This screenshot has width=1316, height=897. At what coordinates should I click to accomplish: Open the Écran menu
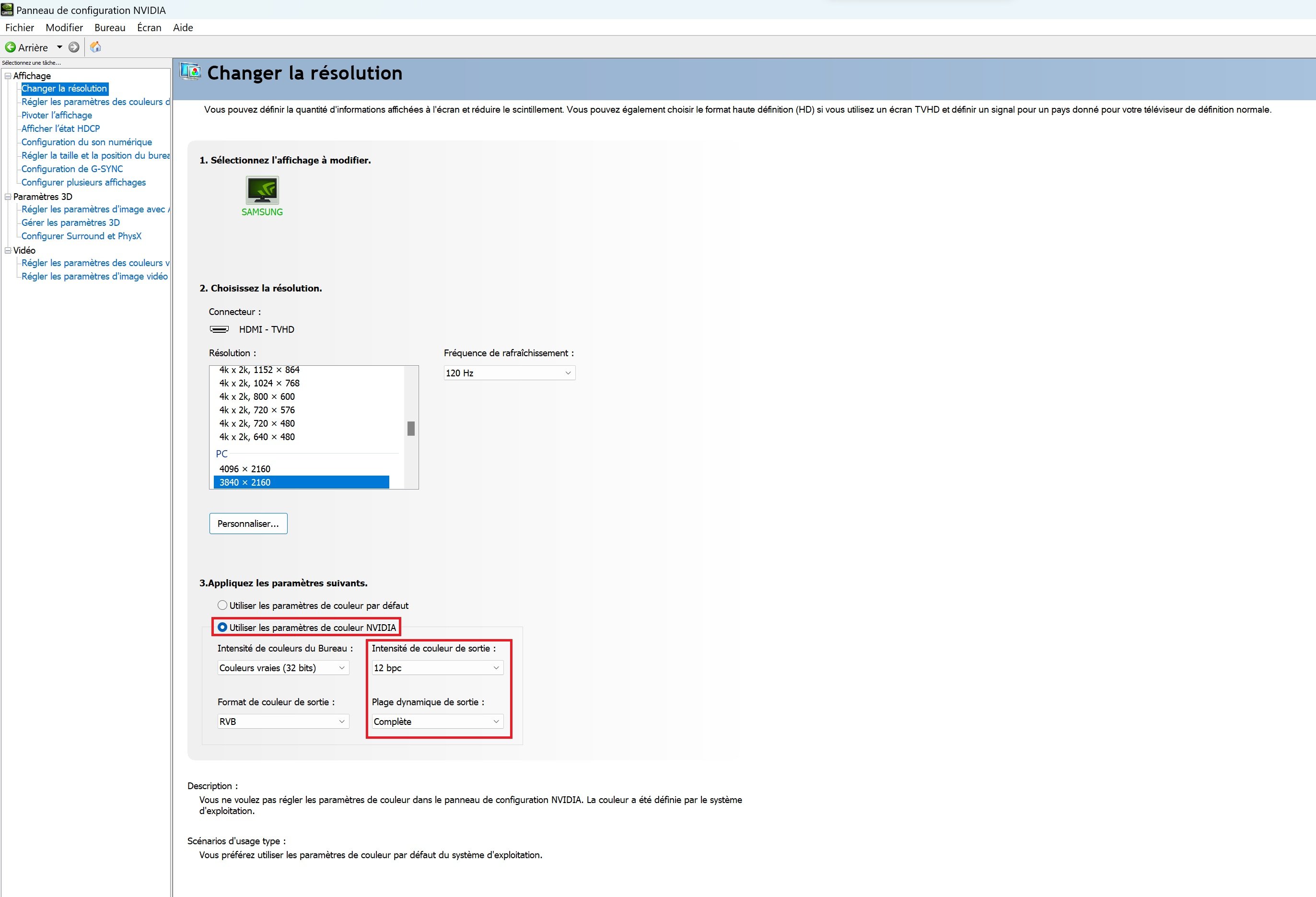coord(149,28)
